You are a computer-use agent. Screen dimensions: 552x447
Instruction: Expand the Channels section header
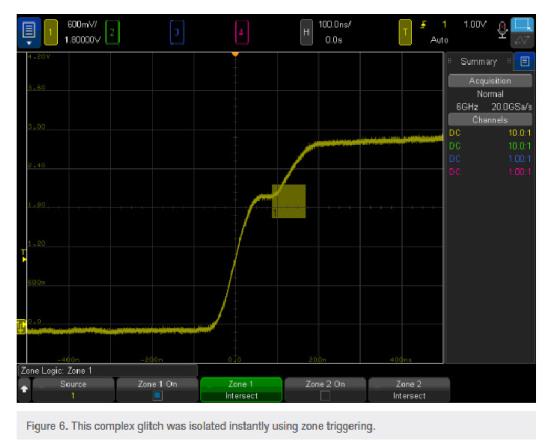click(490, 120)
